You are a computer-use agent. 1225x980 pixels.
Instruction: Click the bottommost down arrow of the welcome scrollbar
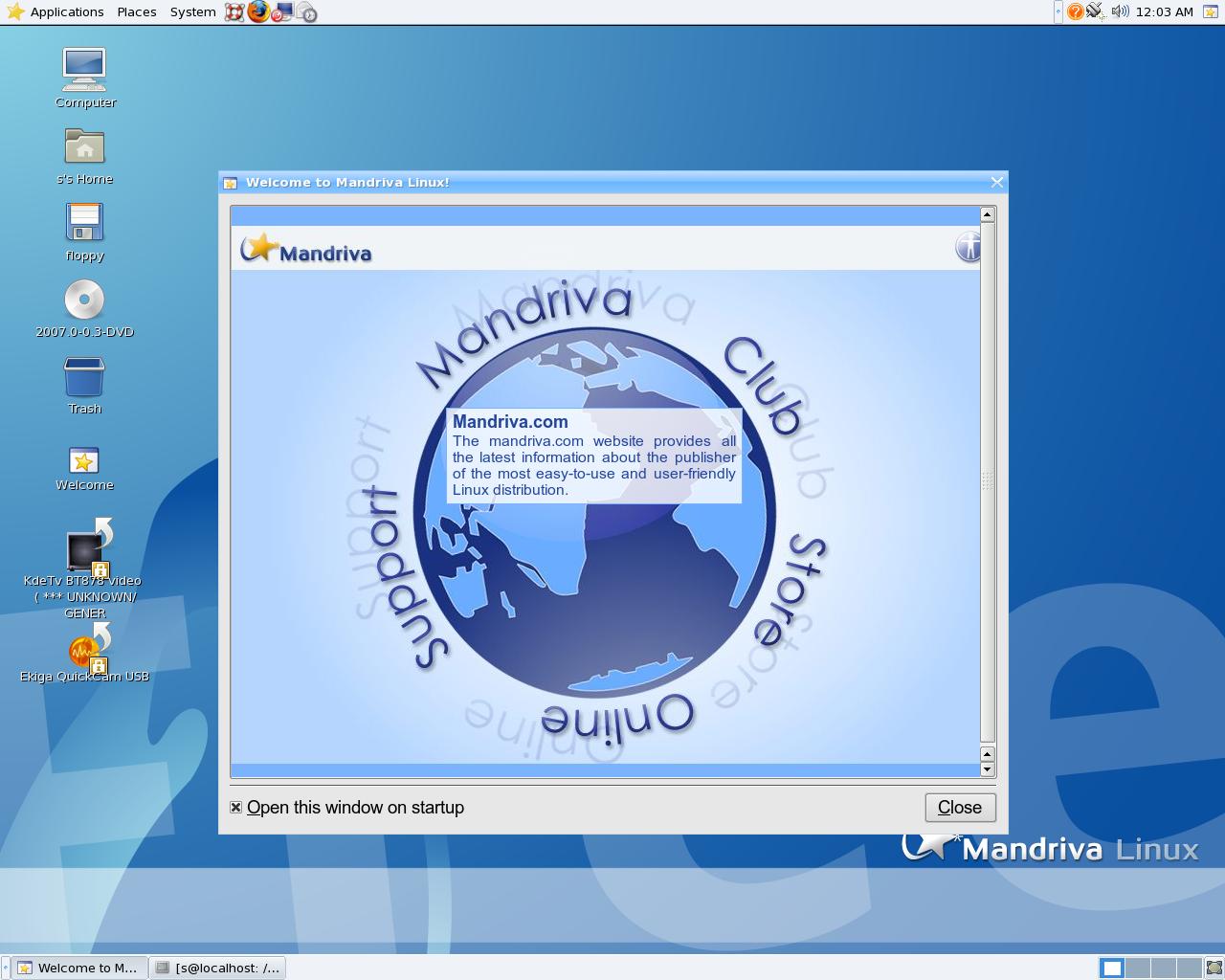(988, 769)
